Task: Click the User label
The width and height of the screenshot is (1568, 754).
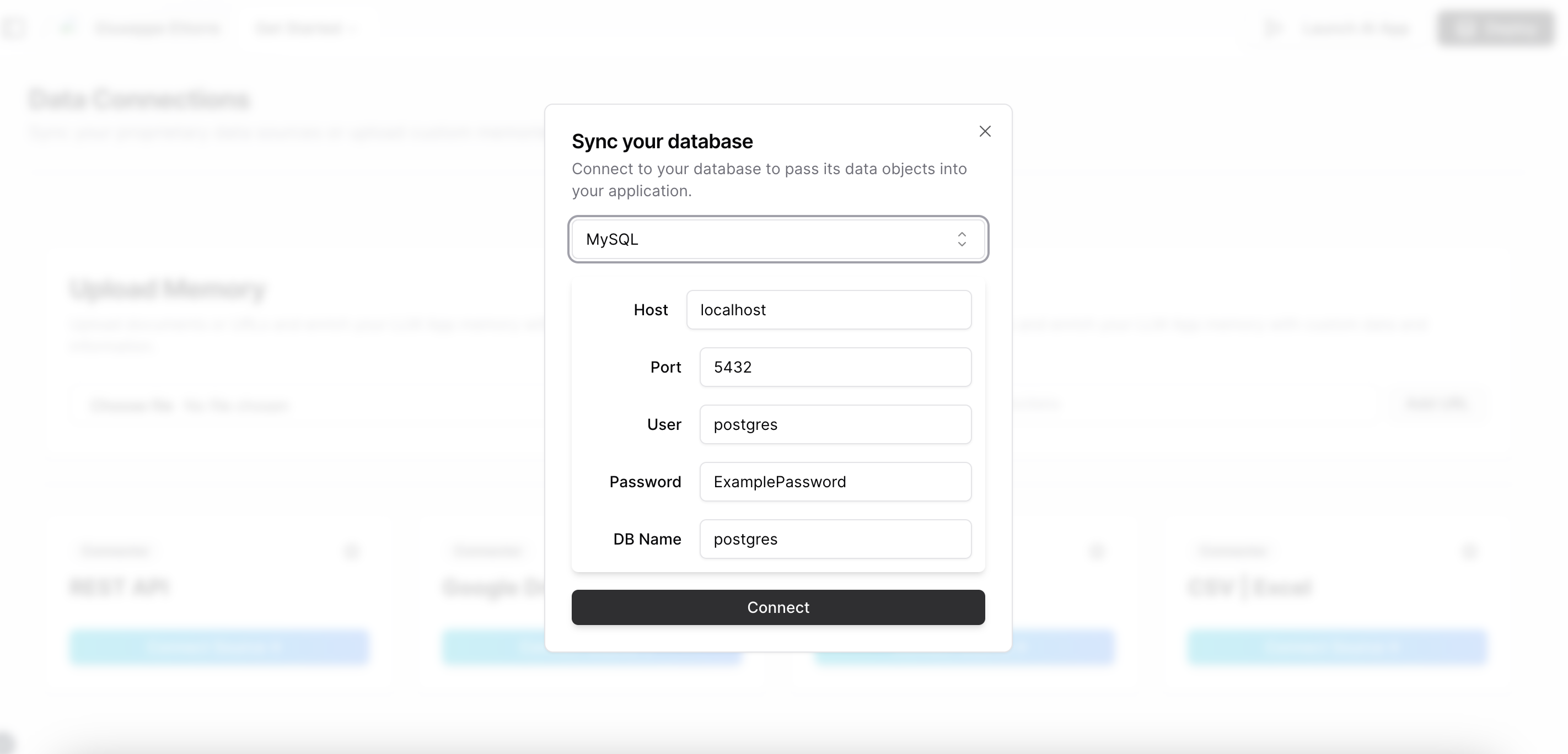Action: coord(664,424)
